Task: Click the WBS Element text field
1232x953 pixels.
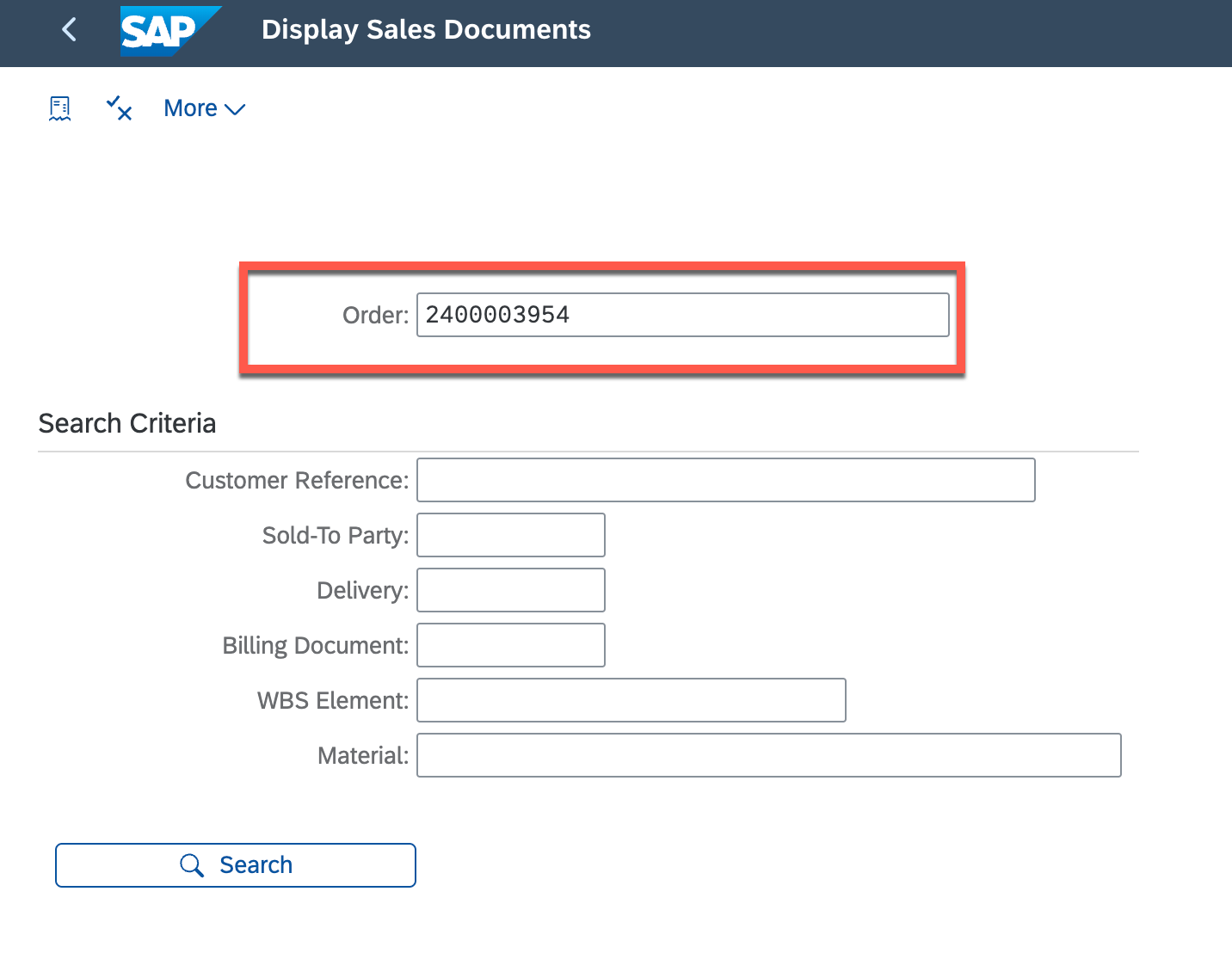Action: tap(631, 700)
